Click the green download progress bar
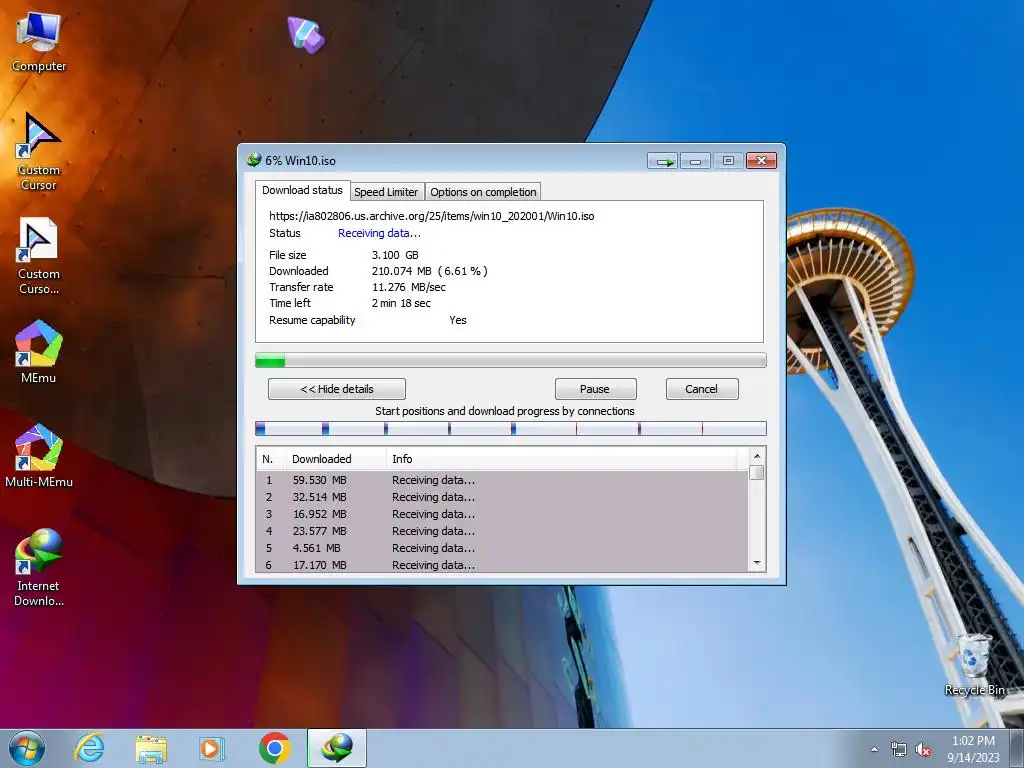The height and width of the screenshot is (768, 1024). click(511, 360)
